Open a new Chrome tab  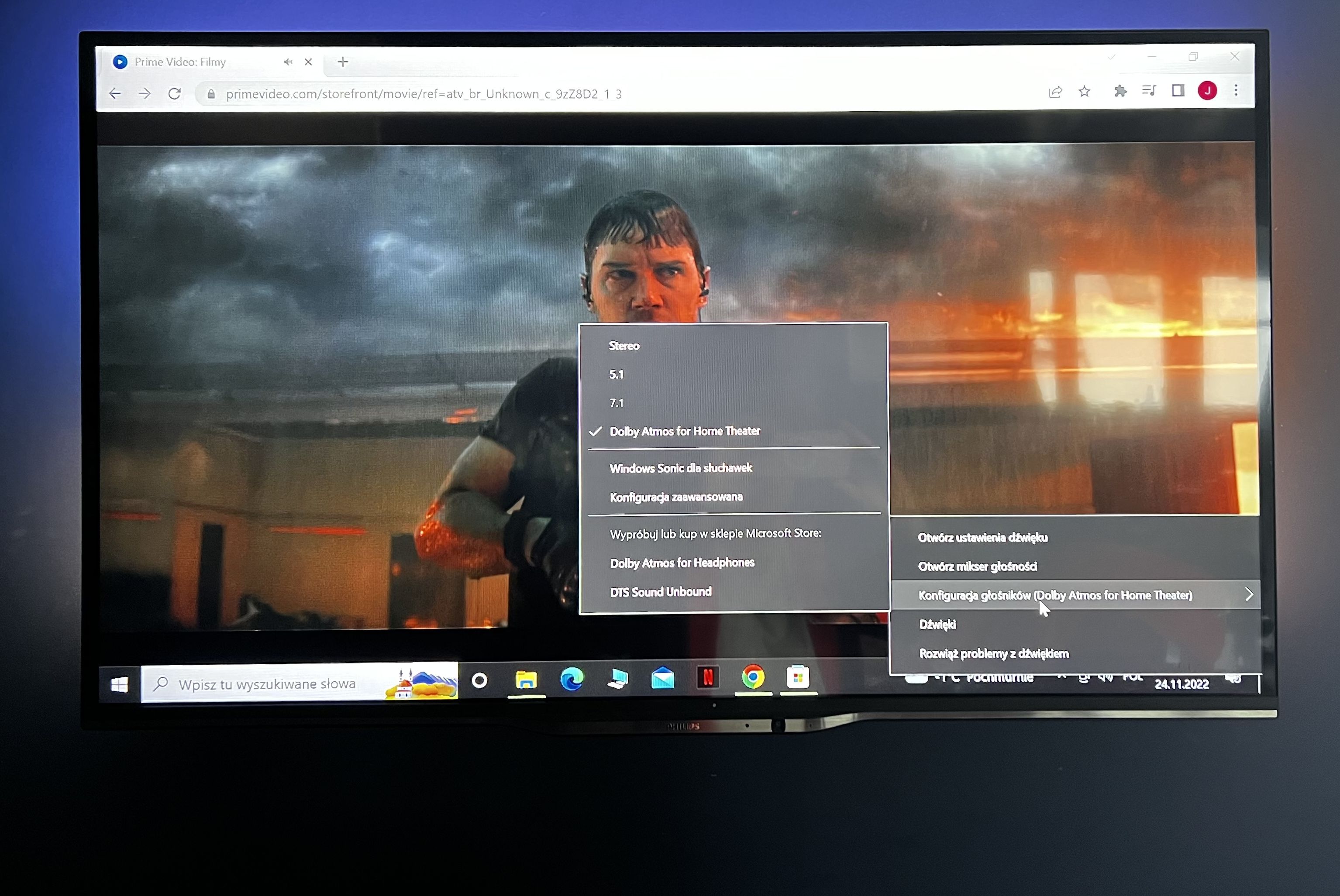(x=343, y=62)
